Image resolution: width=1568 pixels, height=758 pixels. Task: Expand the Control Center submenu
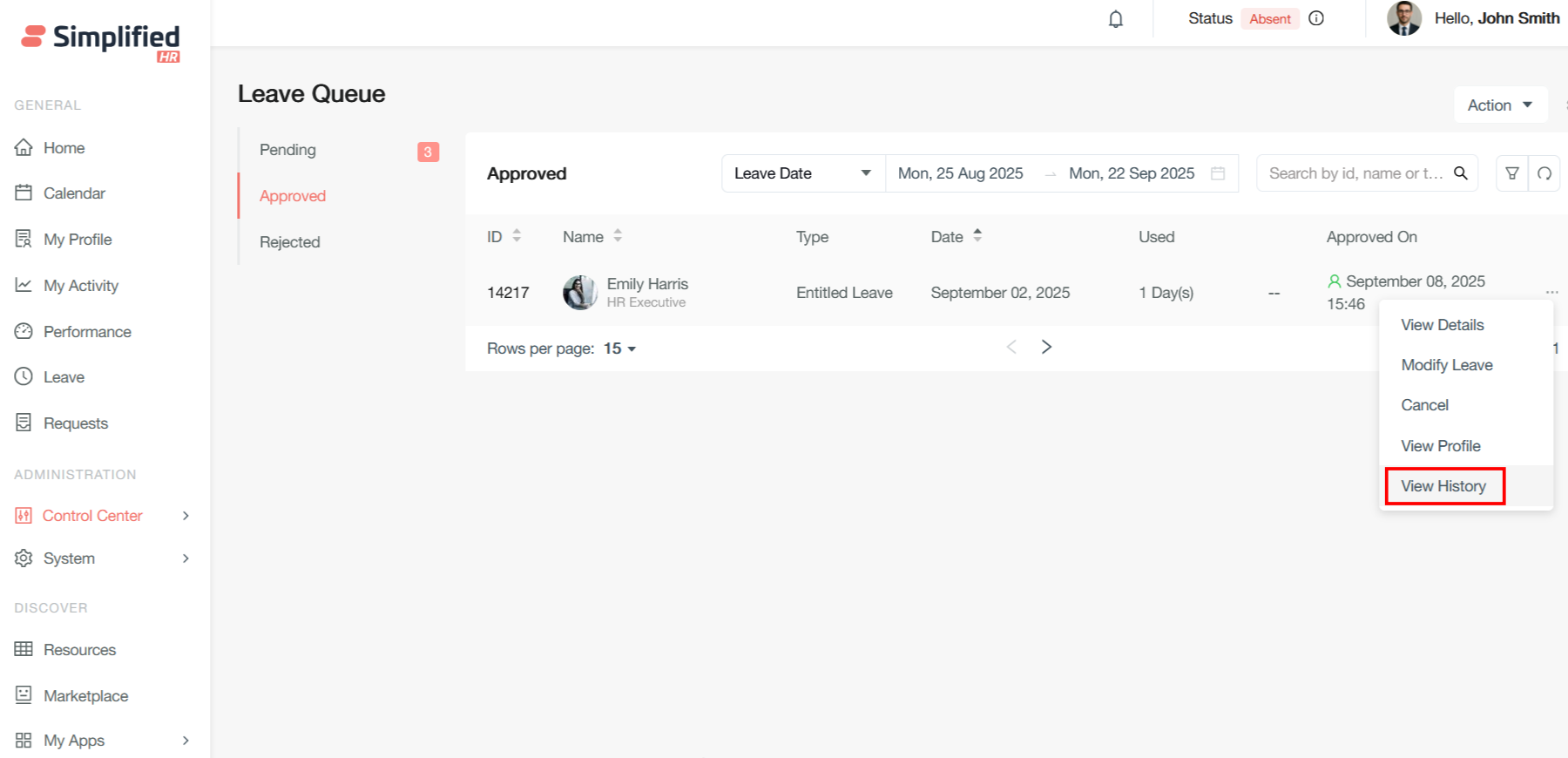(x=186, y=516)
